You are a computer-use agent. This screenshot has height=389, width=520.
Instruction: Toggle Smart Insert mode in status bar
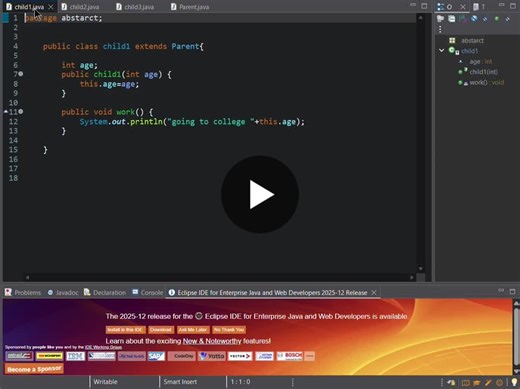click(180, 382)
